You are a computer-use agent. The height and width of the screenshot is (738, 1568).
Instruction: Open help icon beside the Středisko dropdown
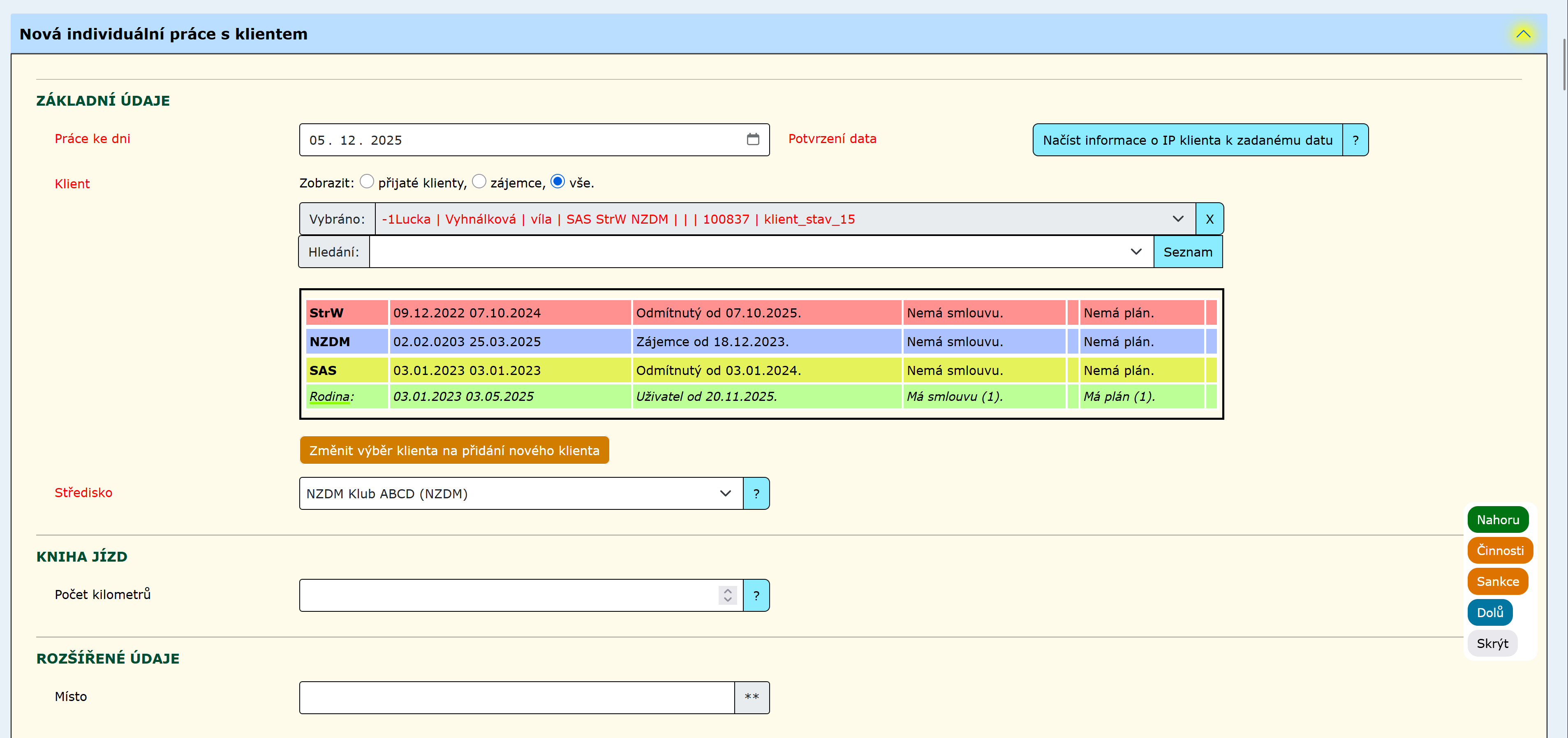coord(756,494)
